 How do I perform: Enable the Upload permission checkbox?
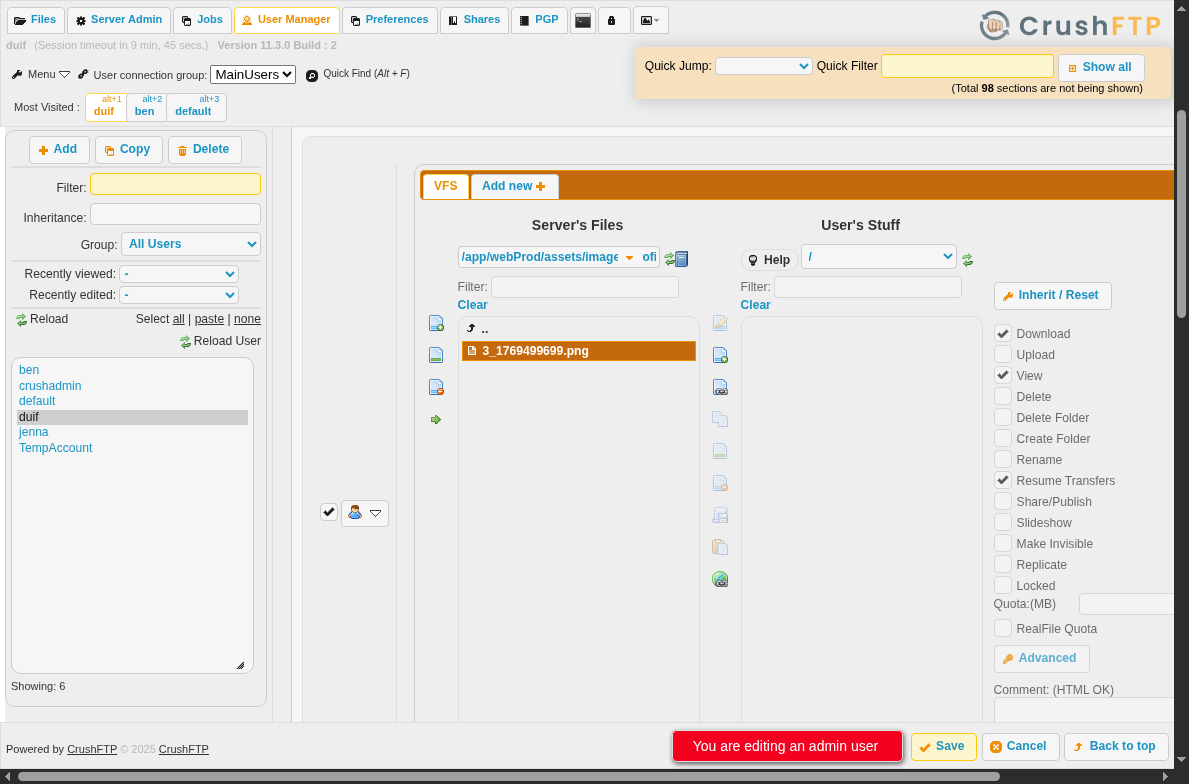pos(1003,354)
